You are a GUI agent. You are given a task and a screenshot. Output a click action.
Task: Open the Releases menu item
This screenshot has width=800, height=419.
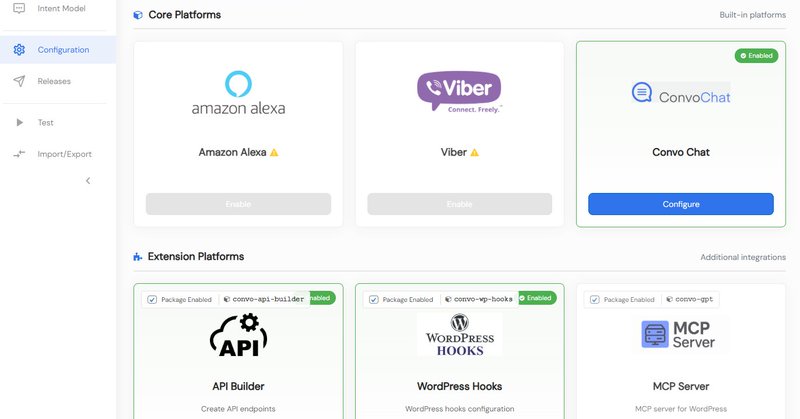coord(54,81)
